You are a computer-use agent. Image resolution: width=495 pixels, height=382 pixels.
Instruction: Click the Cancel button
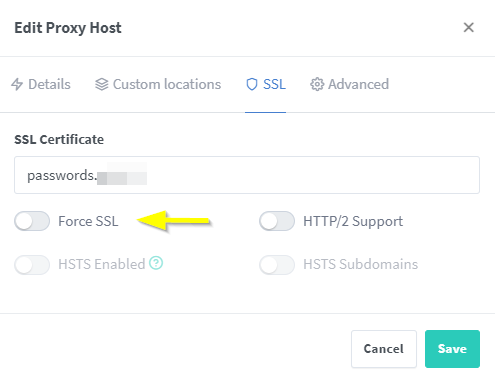tap(384, 349)
